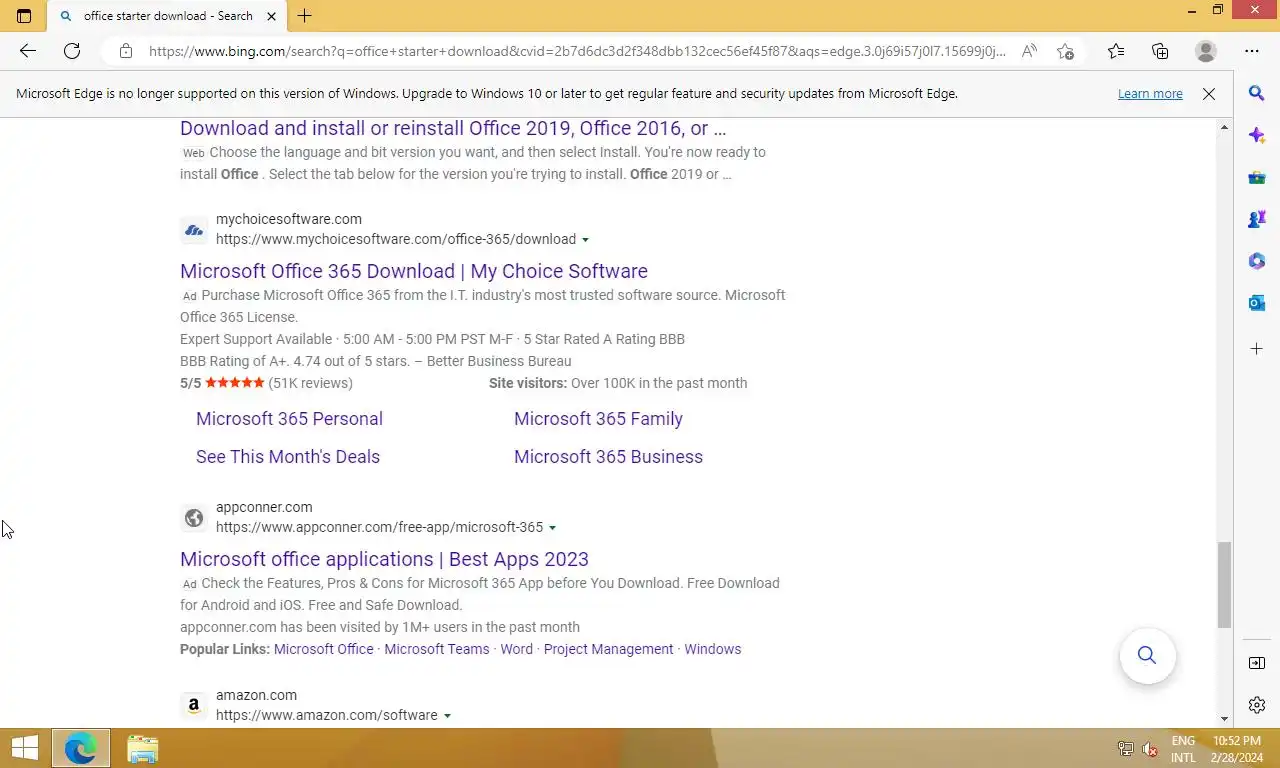The height and width of the screenshot is (768, 1280).
Task: Click the page vertical scrollbar thumb
Action: (1224, 585)
